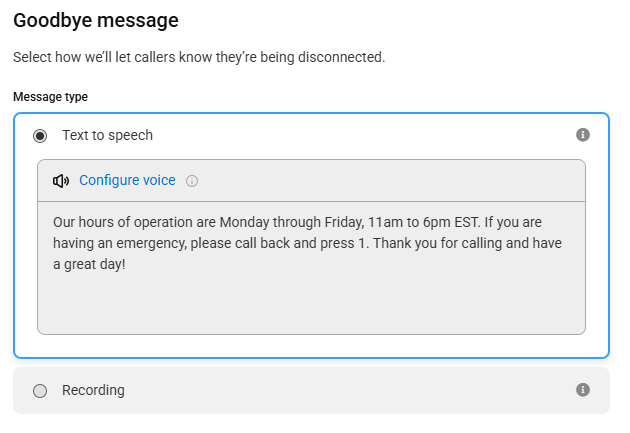The width and height of the screenshot is (630, 433).
Task: Place cursor after "a great day!"
Action: (x=126, y=265)
